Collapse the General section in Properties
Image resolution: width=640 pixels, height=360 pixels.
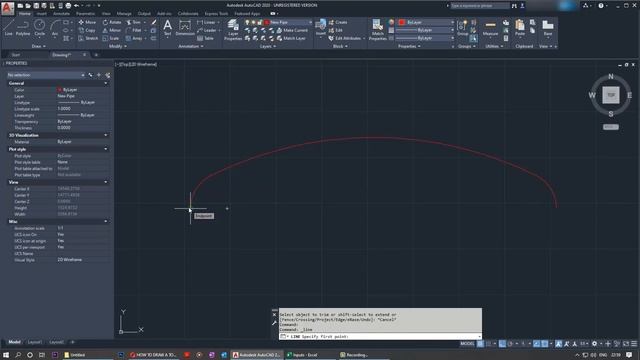click(106, 83)
